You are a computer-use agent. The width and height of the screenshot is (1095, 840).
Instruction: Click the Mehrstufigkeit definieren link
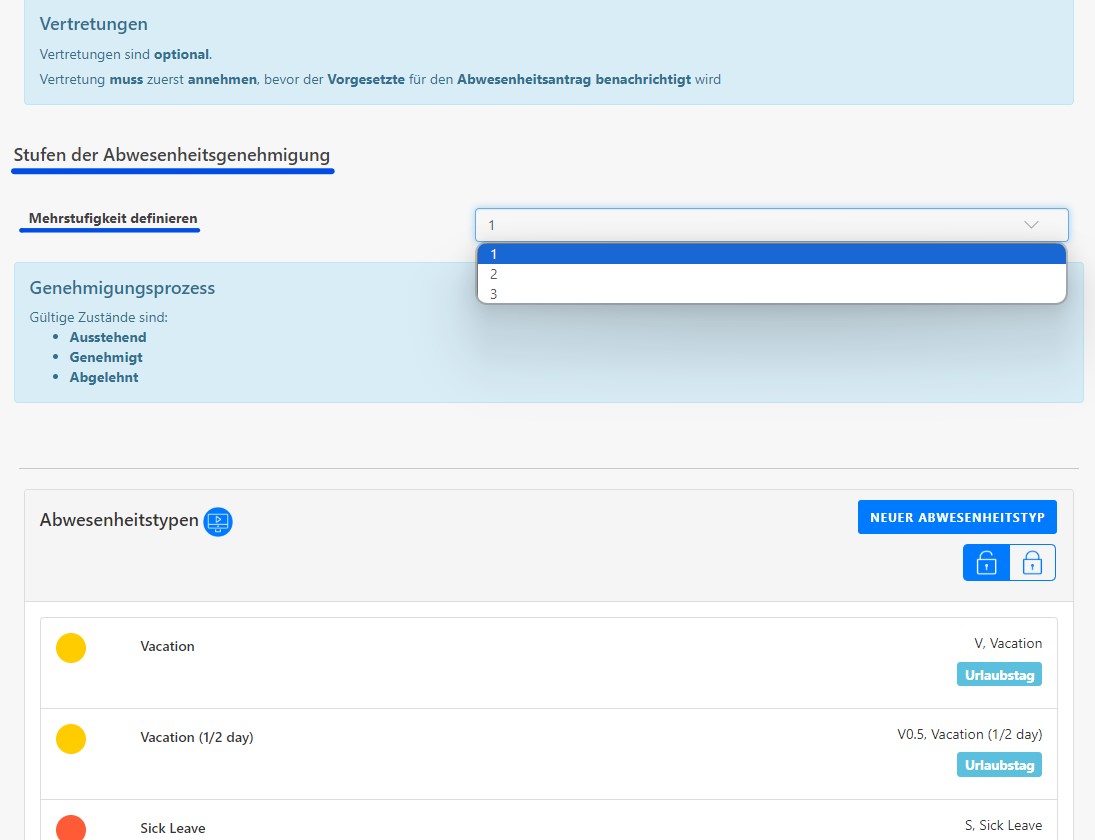(x=109, y=218)
